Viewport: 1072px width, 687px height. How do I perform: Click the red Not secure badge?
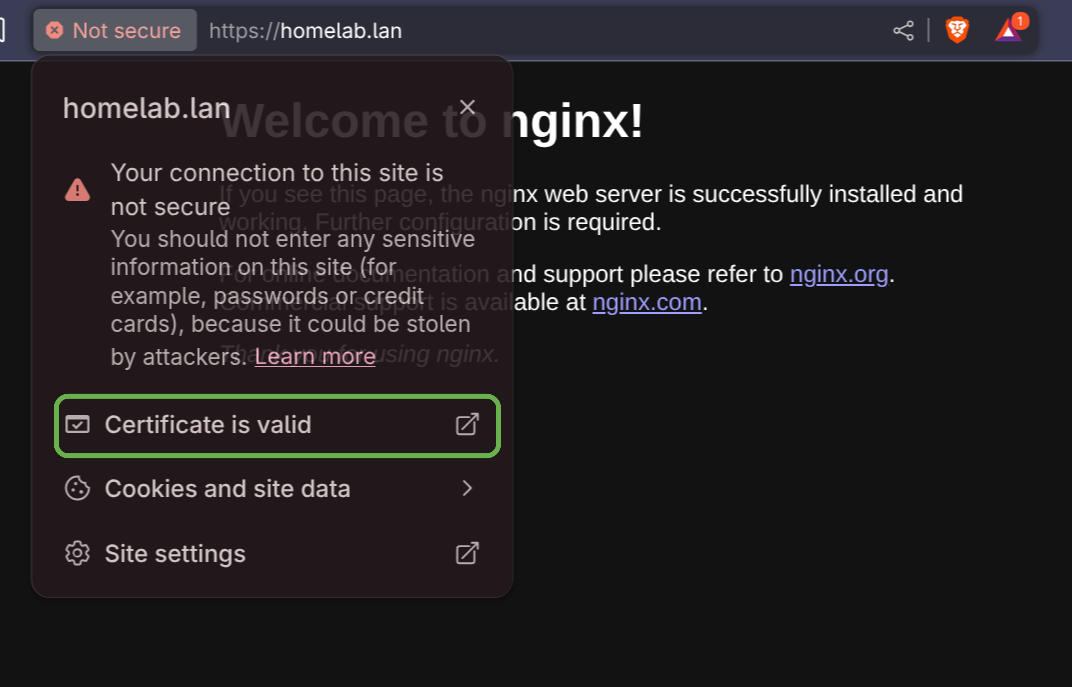click(115, 31)
